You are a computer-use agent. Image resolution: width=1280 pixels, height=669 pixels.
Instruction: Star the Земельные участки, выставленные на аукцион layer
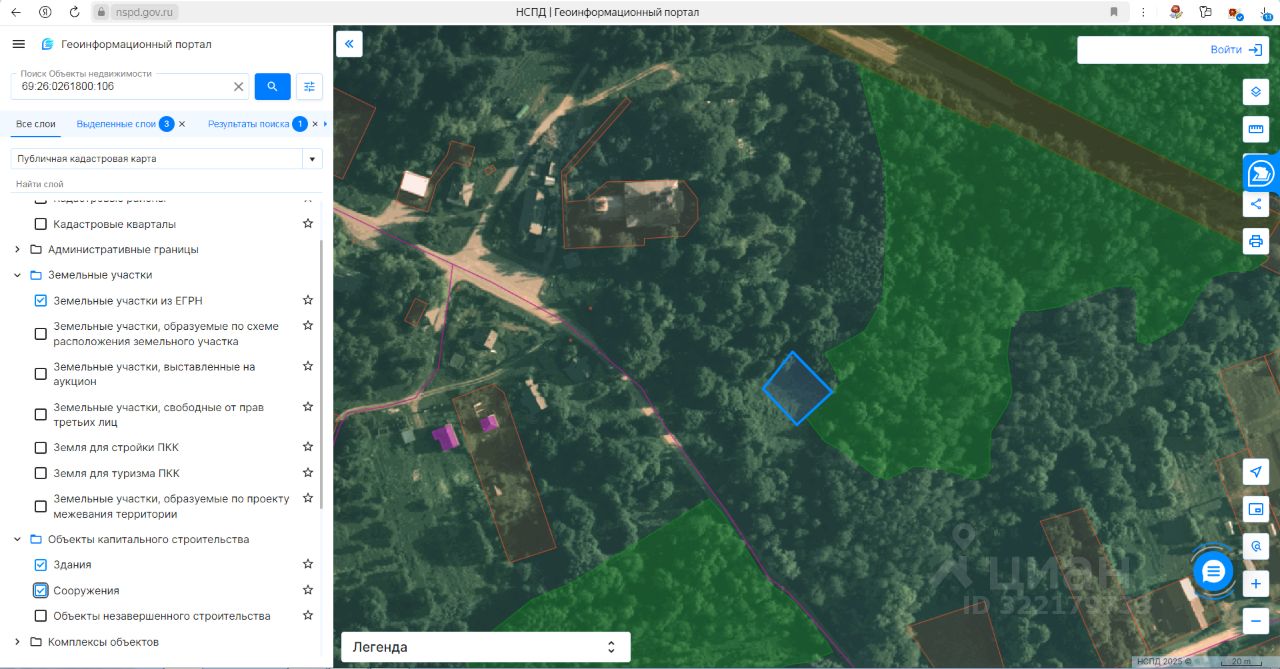tap(308, 366)
